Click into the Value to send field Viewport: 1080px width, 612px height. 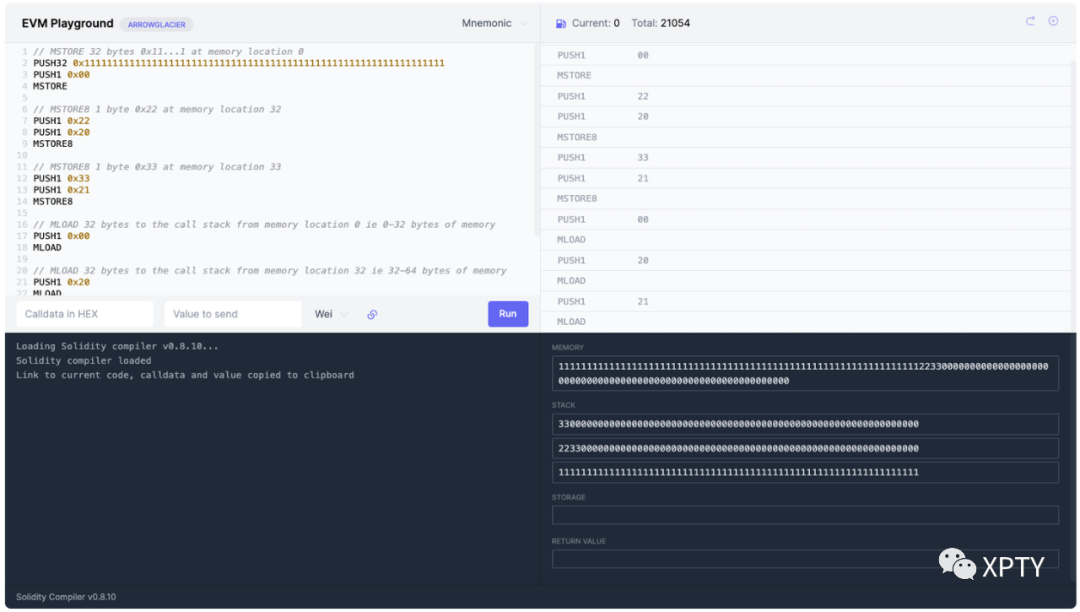click(x=232, y=314)
